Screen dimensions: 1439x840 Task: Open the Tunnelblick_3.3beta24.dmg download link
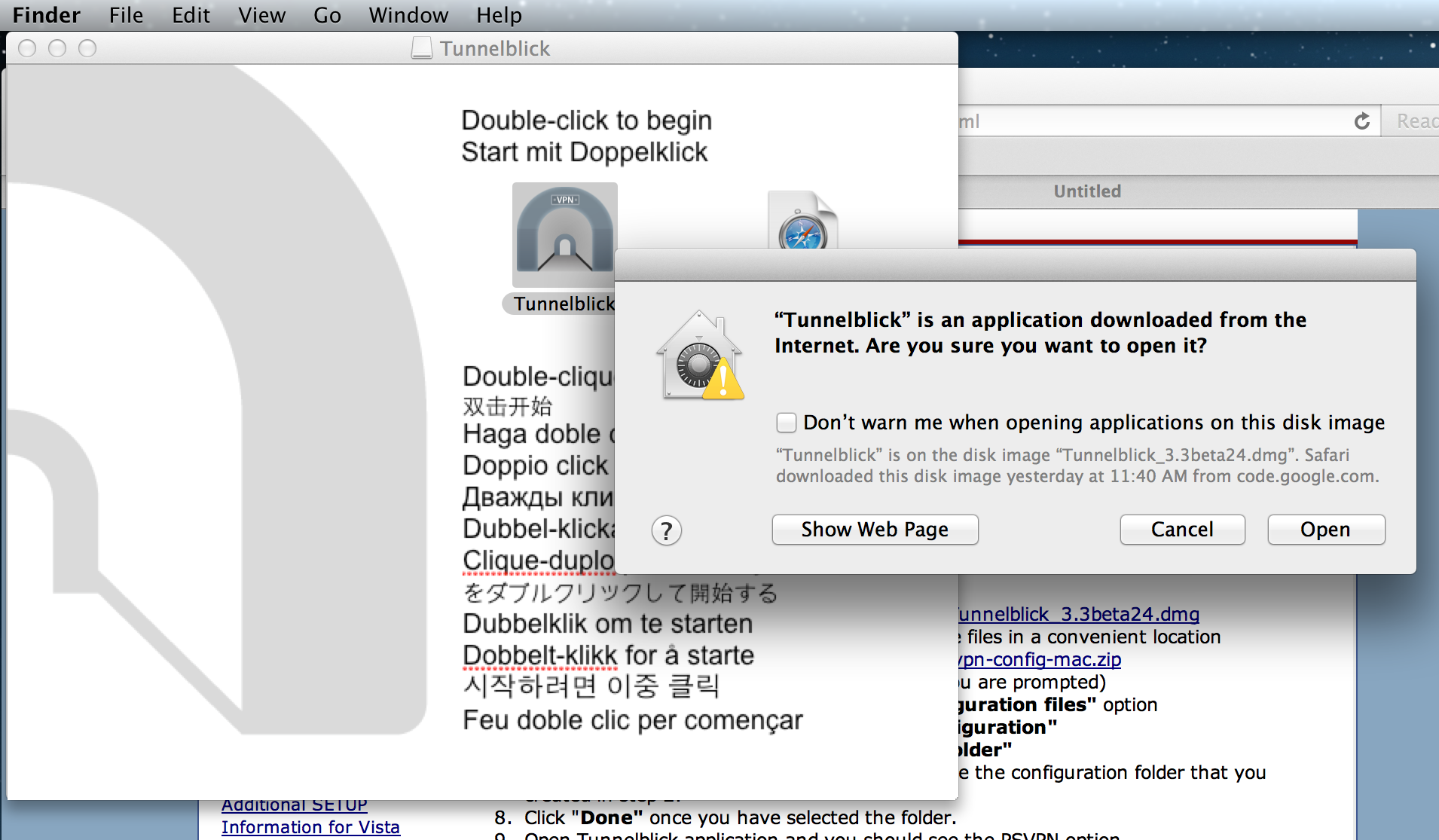(x=1078, y=615)
